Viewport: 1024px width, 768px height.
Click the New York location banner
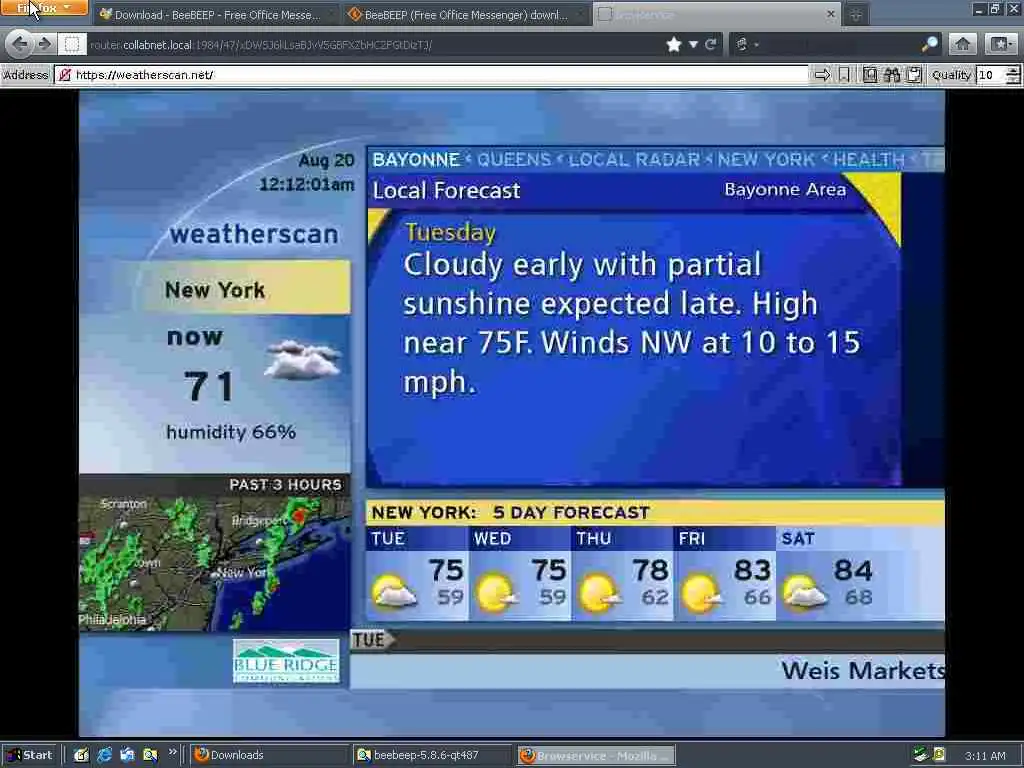tap(243, 288)
